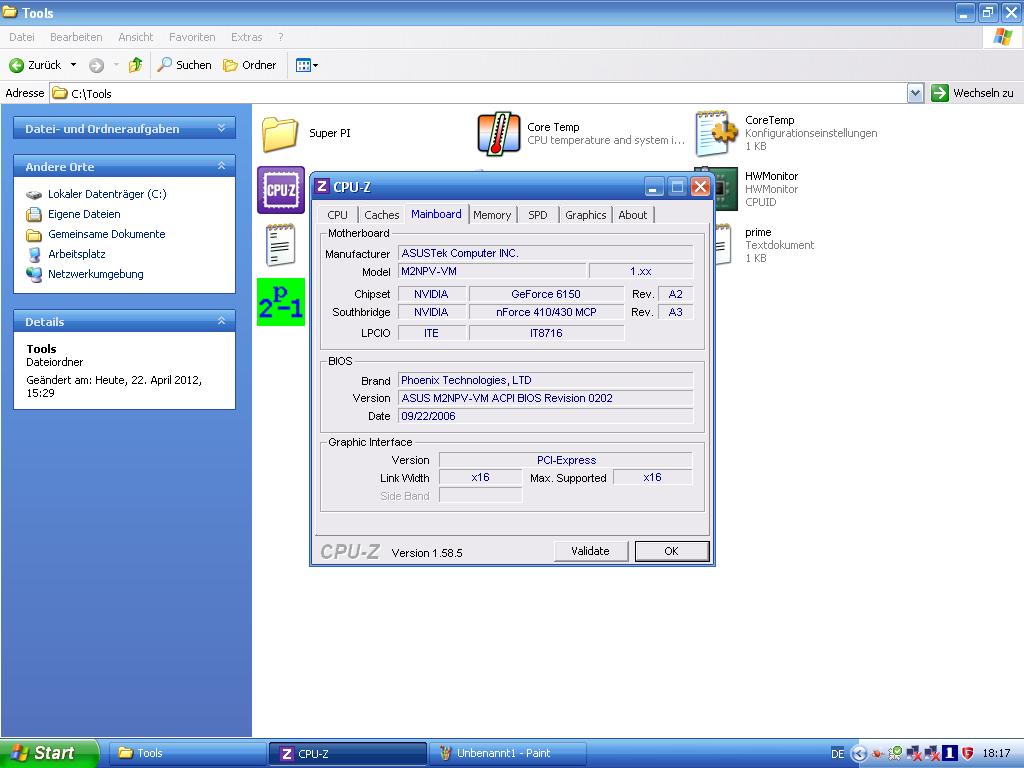Viewport: 1024px width, 768px height.
Task: Open the Datei menu
Action: pyautogui.click(x=22, y=37)
